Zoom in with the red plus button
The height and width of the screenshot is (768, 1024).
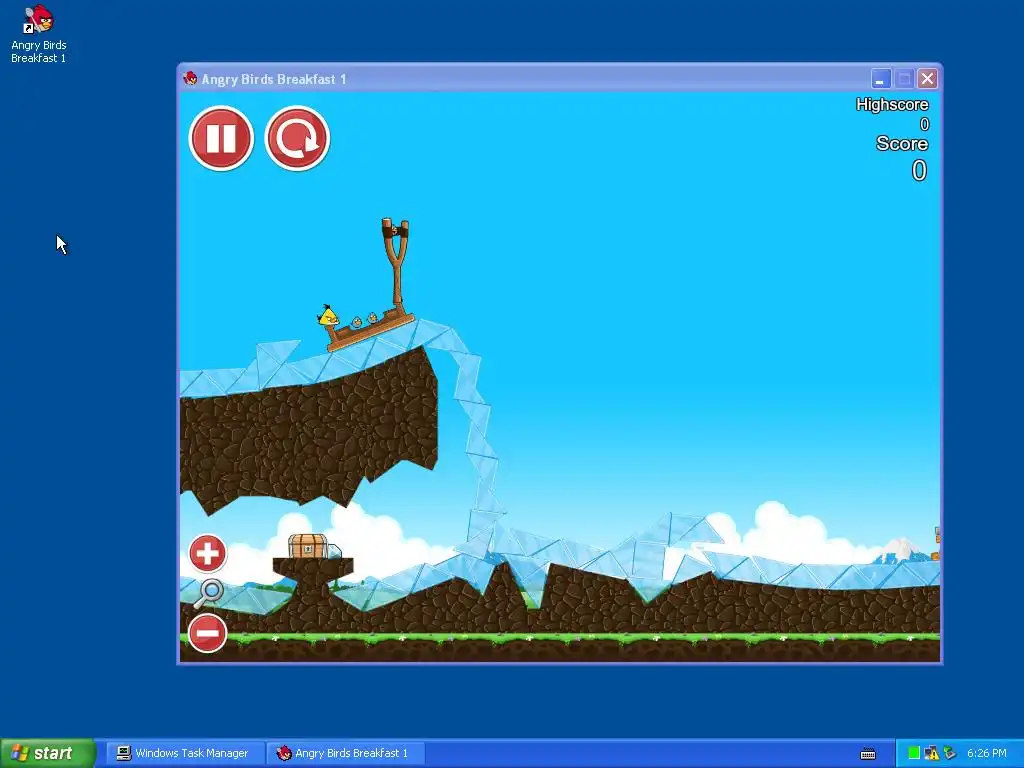pos(208,554)
